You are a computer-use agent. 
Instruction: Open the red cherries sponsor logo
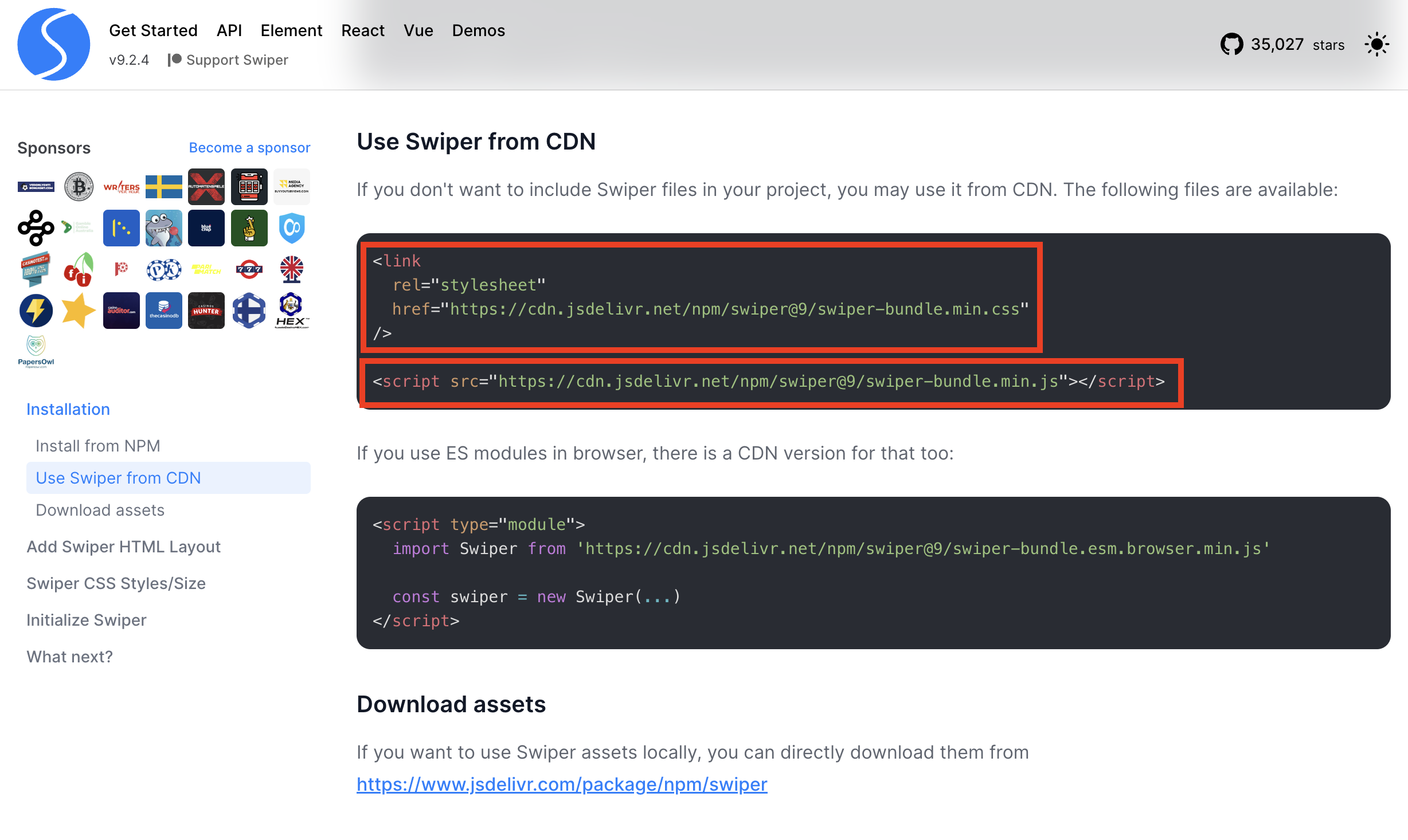tap(79, 269)
